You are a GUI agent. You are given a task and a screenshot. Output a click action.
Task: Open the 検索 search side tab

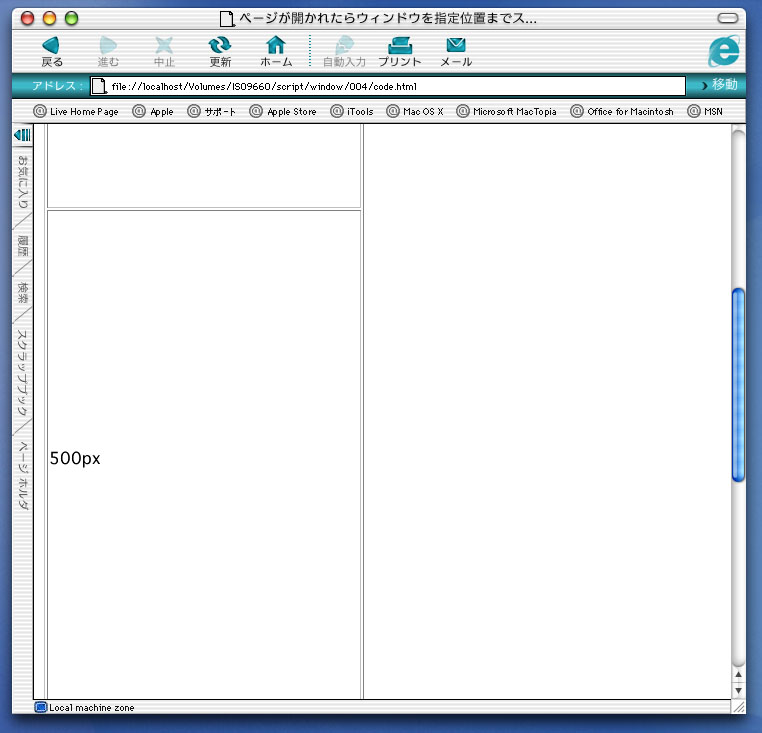point(22,293)
